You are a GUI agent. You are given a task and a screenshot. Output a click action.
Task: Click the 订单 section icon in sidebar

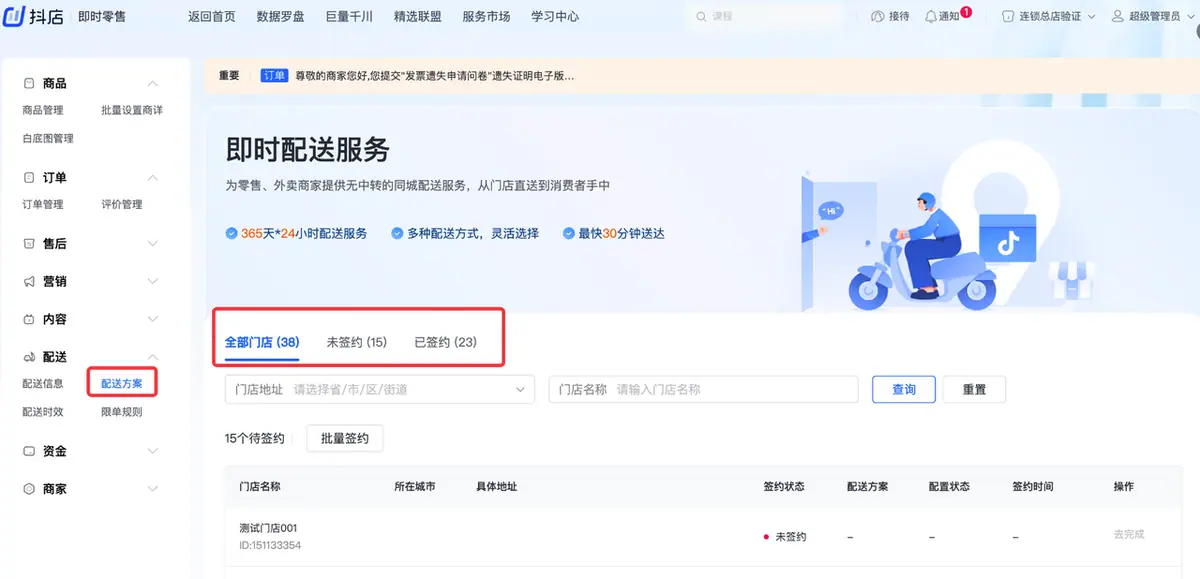(x=29, y=178)
